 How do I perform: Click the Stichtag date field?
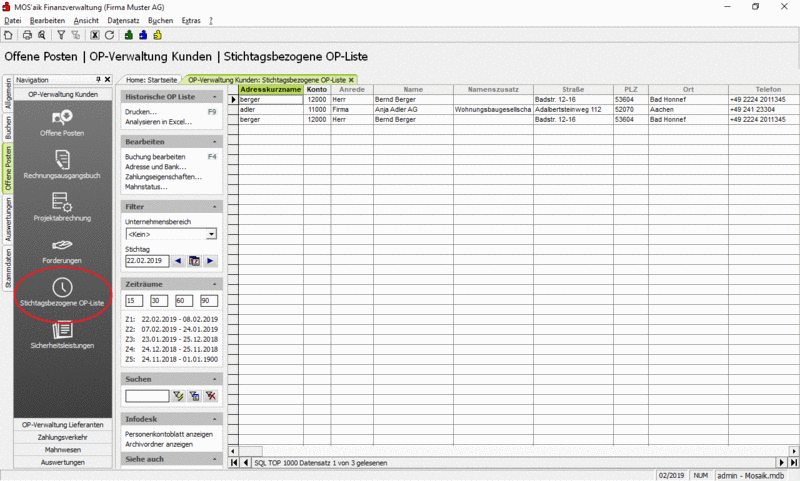pos(147,261)
